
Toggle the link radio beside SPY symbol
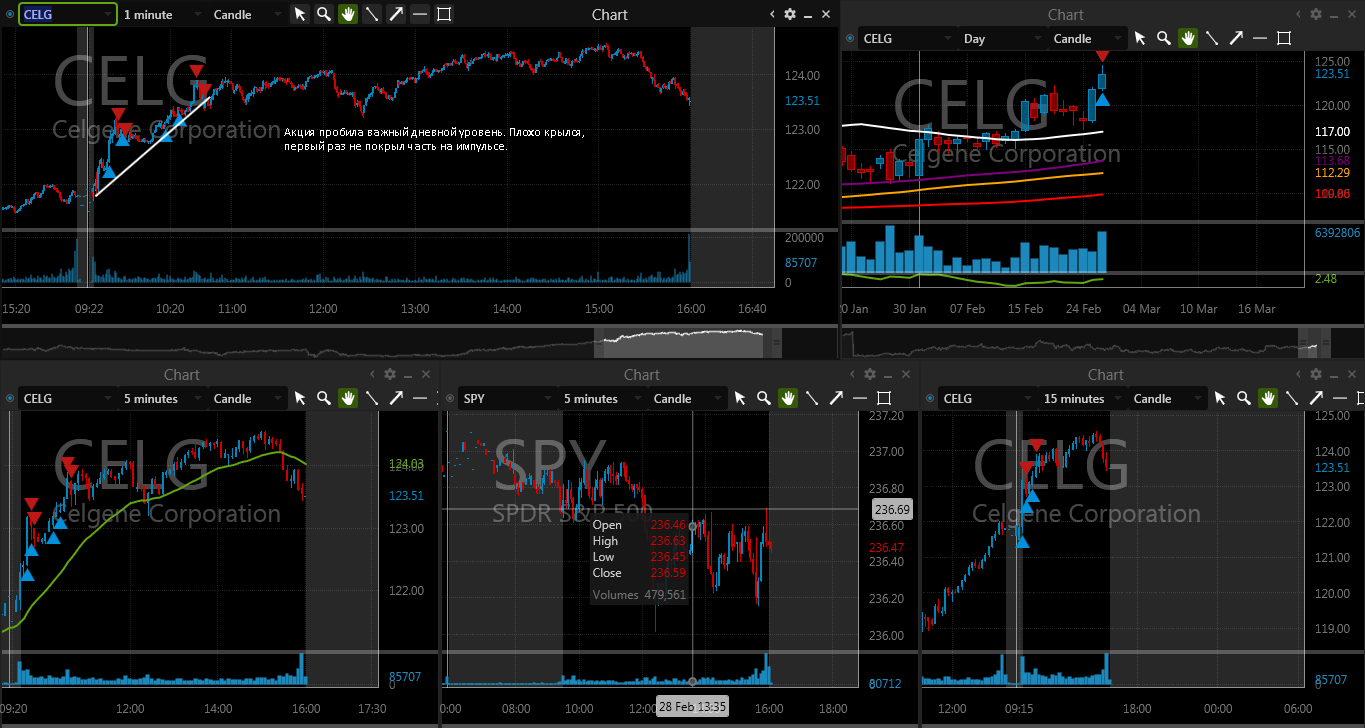pyautogui.click(x=450, y=398)
